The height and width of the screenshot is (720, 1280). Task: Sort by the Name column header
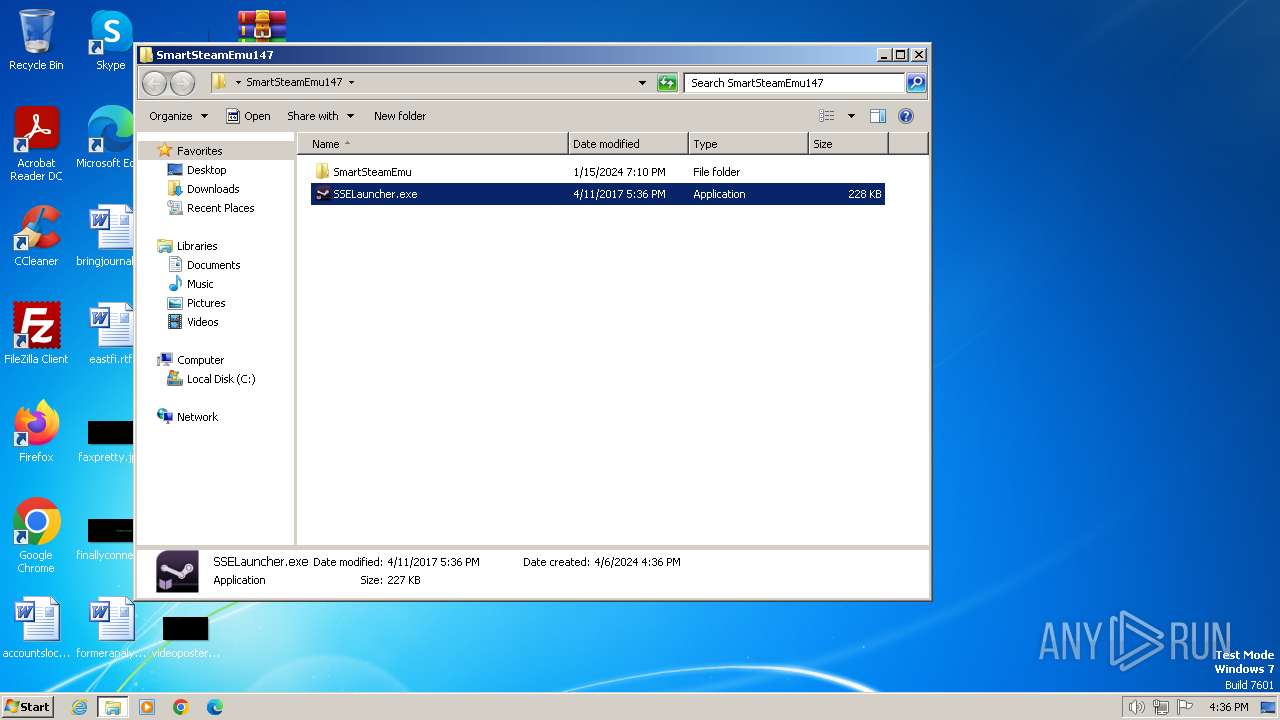[433, 144]
